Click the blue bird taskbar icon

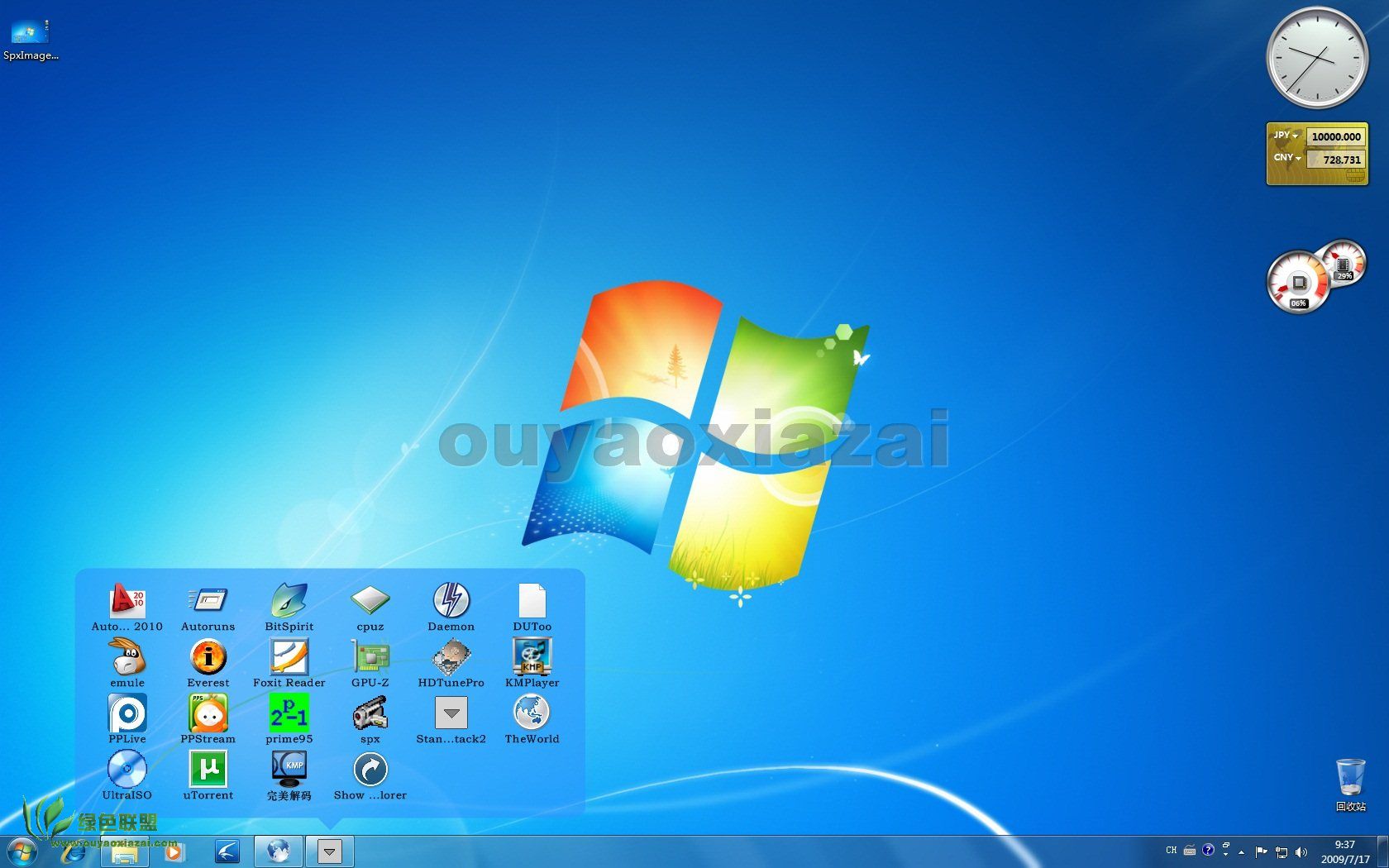[x=227, y=851]
